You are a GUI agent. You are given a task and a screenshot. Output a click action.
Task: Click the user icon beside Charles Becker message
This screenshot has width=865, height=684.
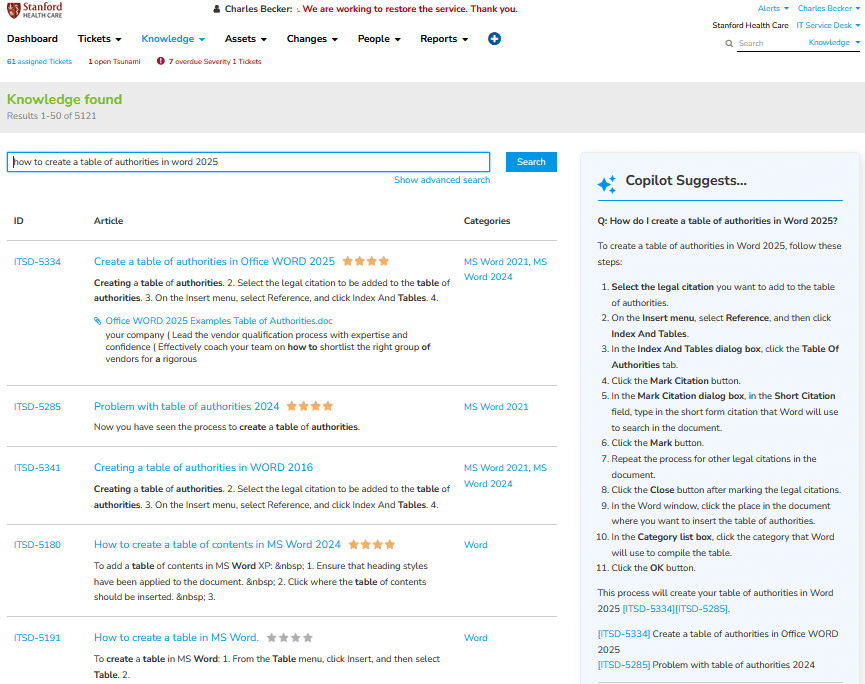point(216,9)
